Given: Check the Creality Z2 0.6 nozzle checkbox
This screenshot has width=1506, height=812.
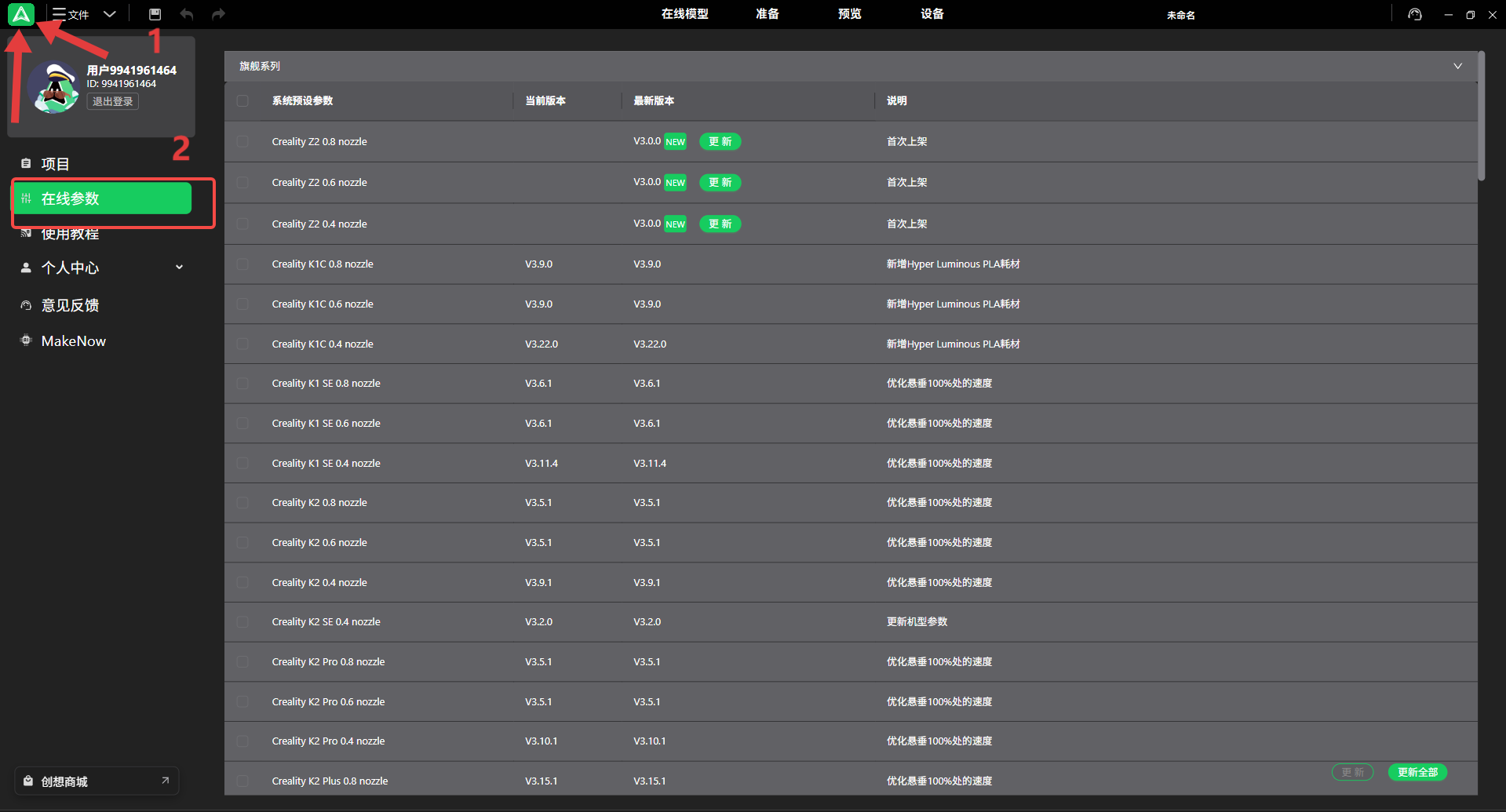Looking at the screenshot, I should (242, 182).
